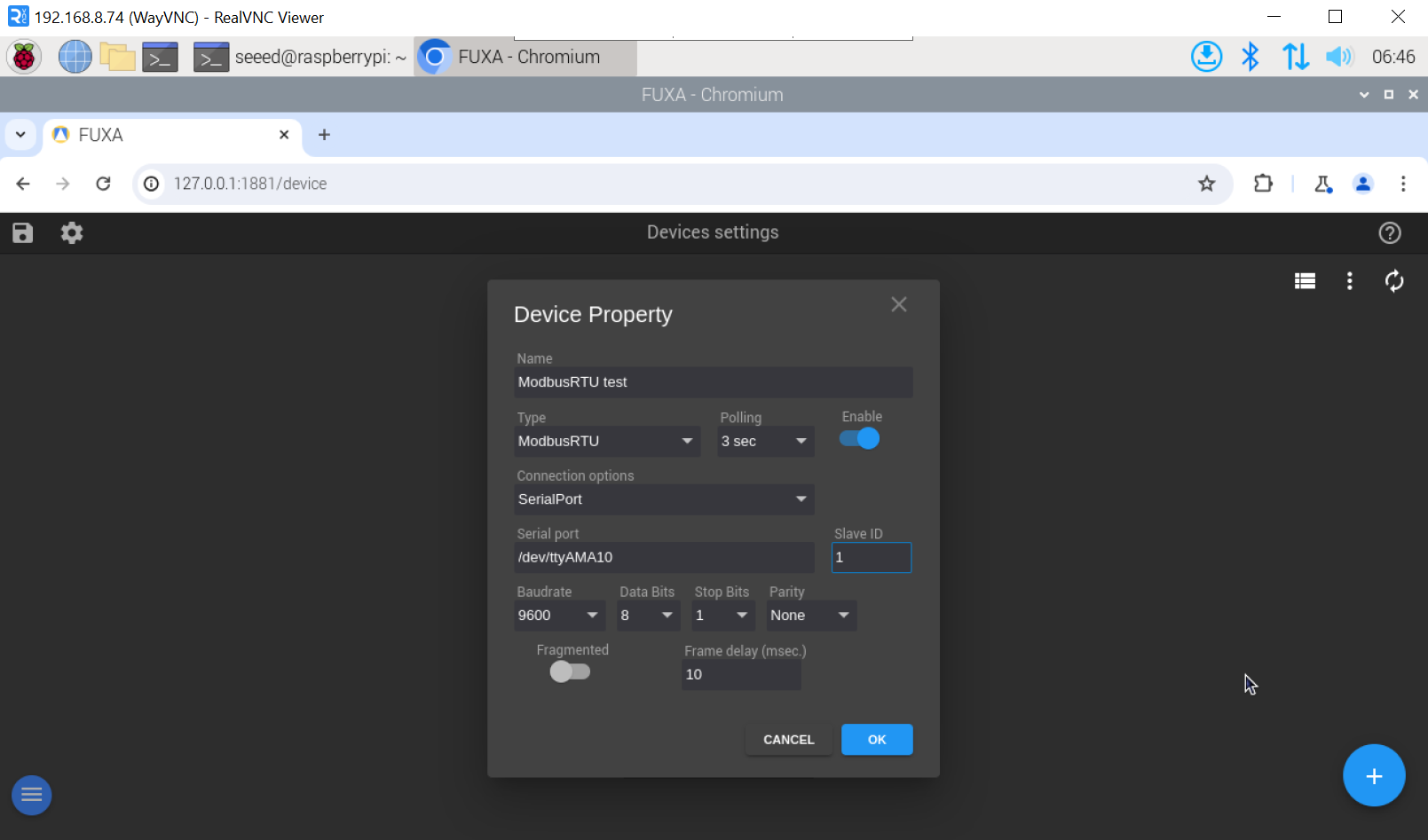The height and width of the screenshot is (840, 1428).
Task: Open the Chromium extensions puzzle icon
Action: [x=1263, y=184]
